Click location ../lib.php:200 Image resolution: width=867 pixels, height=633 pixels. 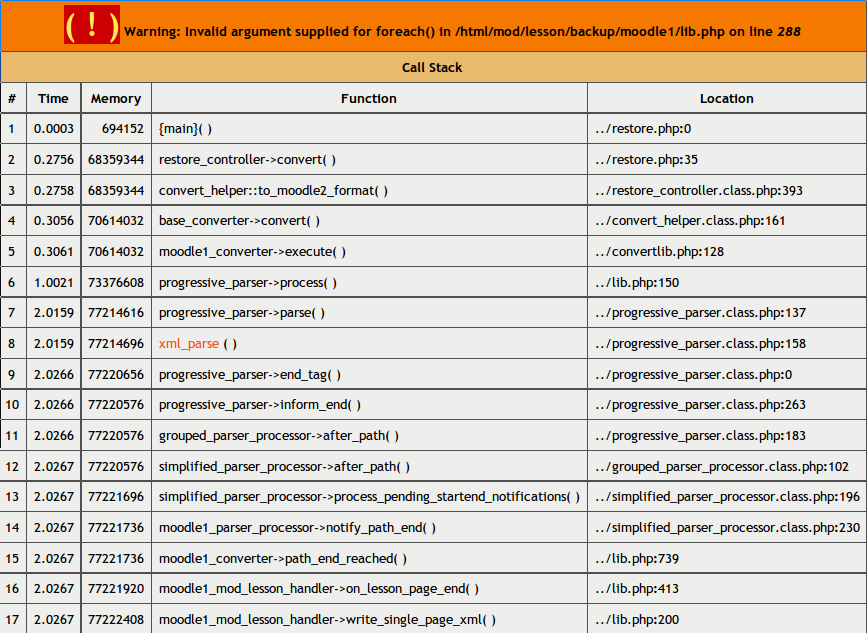(x=637, y=620)
